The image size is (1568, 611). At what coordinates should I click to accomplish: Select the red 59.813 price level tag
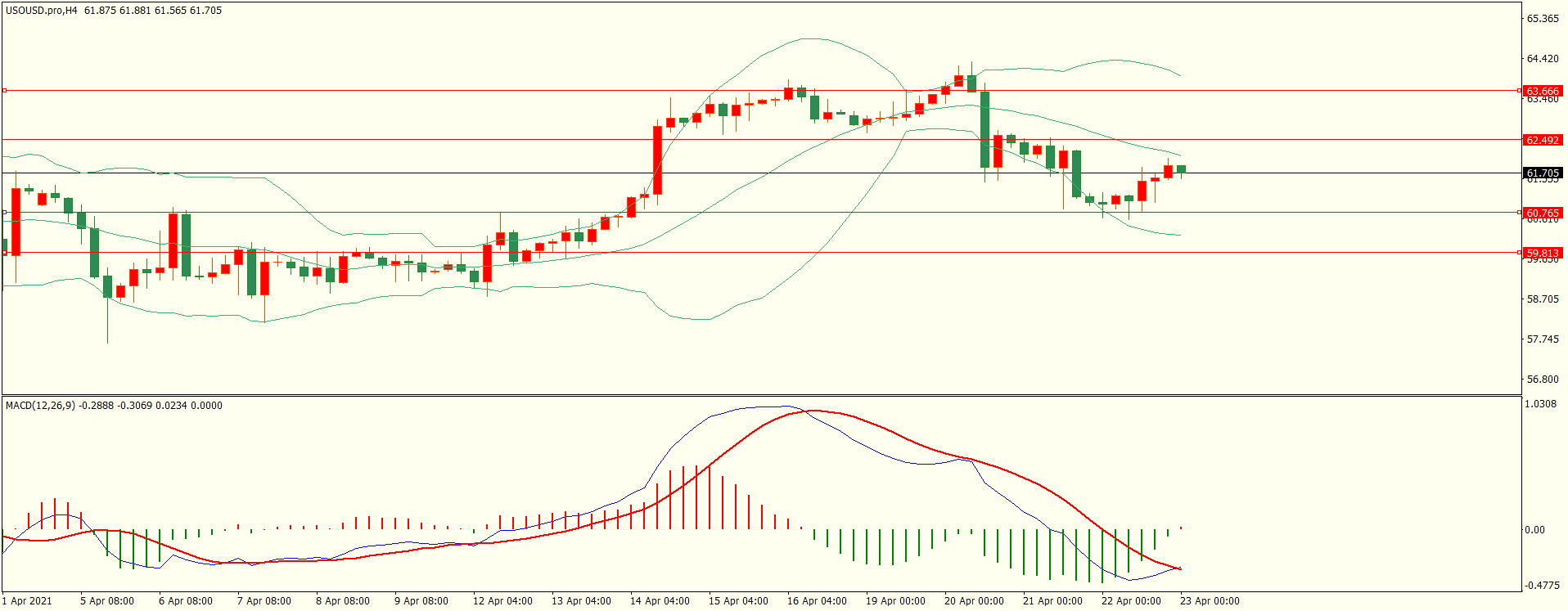1543,253
